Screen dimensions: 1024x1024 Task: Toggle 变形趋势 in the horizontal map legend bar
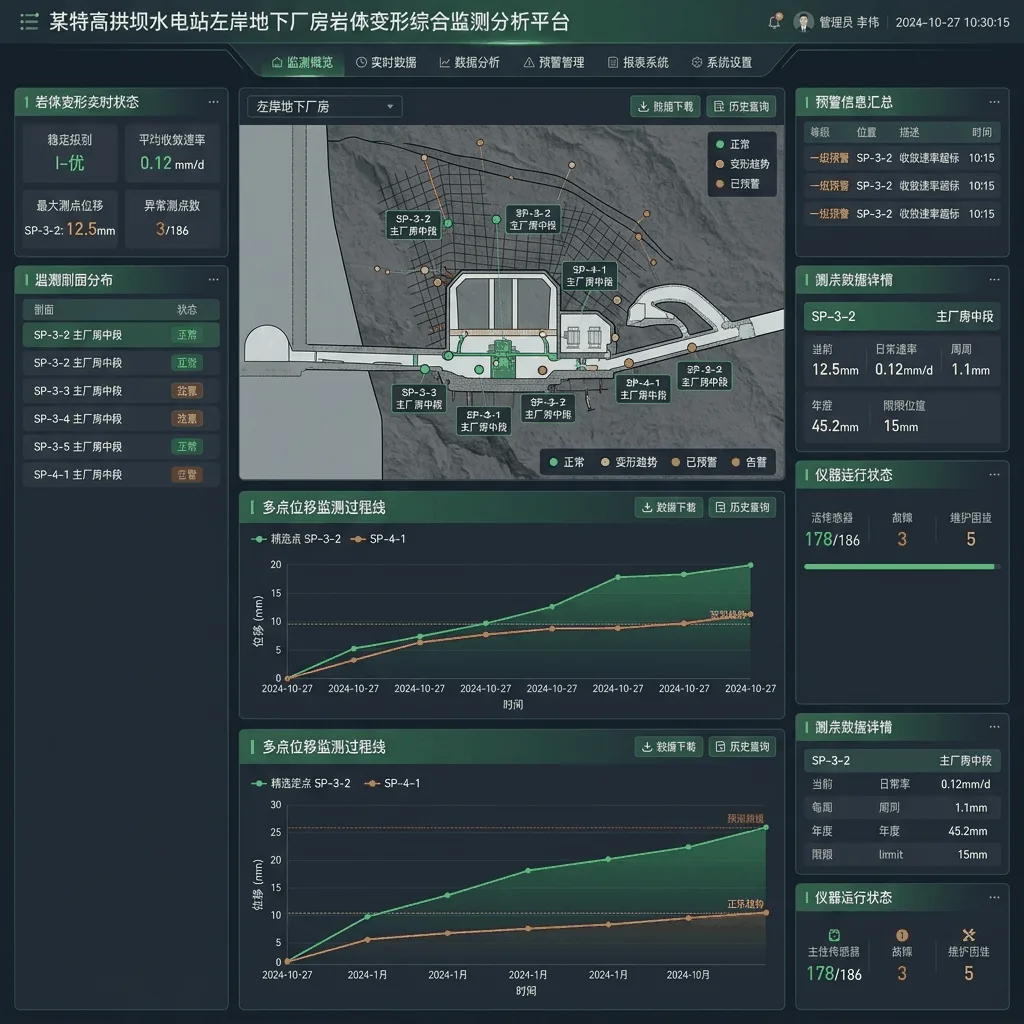click(x=629, y=462)
